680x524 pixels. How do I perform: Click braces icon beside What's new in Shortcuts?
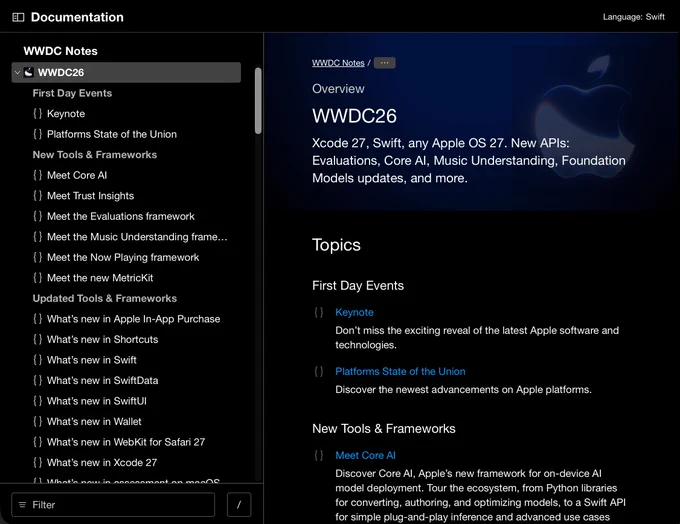(38, 339)
